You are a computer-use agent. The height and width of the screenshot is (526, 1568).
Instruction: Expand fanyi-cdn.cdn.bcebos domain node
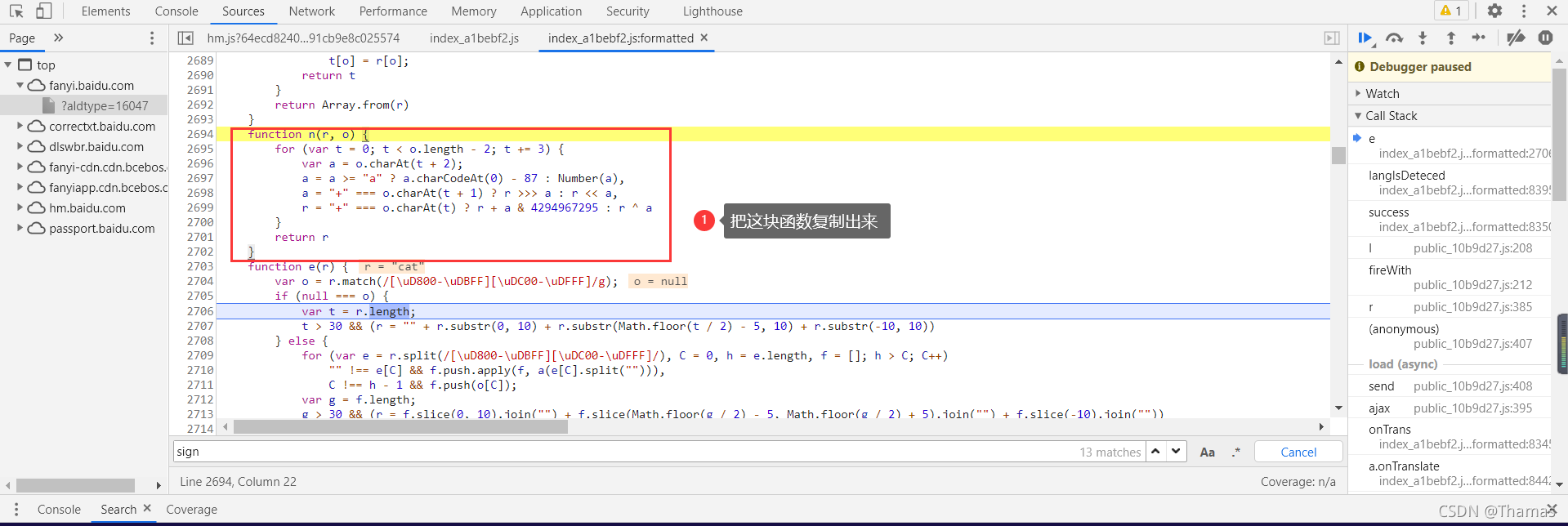20,167
